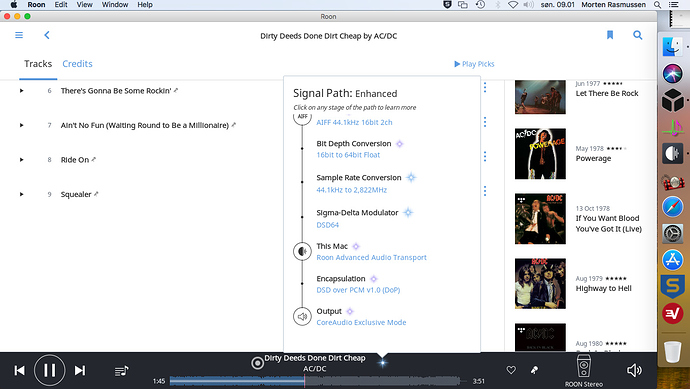The image size is (690, 389).
Task: Pause playback with the pause button
Action: [x=49, y=370]
